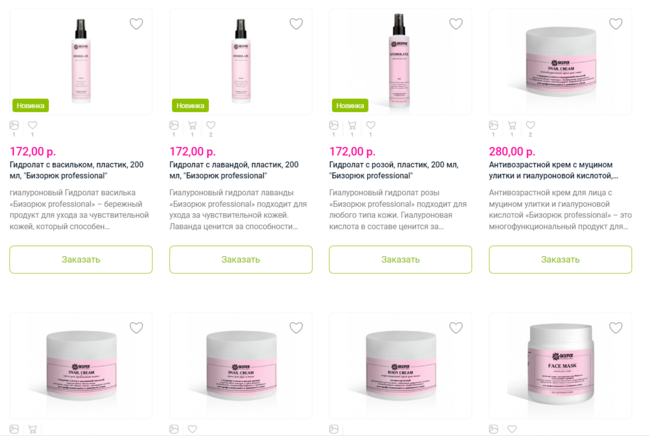This screenshot has width=650, height=436.
Task: Favorite the rose hydrolat with heart icon
Action: [456, 24]
